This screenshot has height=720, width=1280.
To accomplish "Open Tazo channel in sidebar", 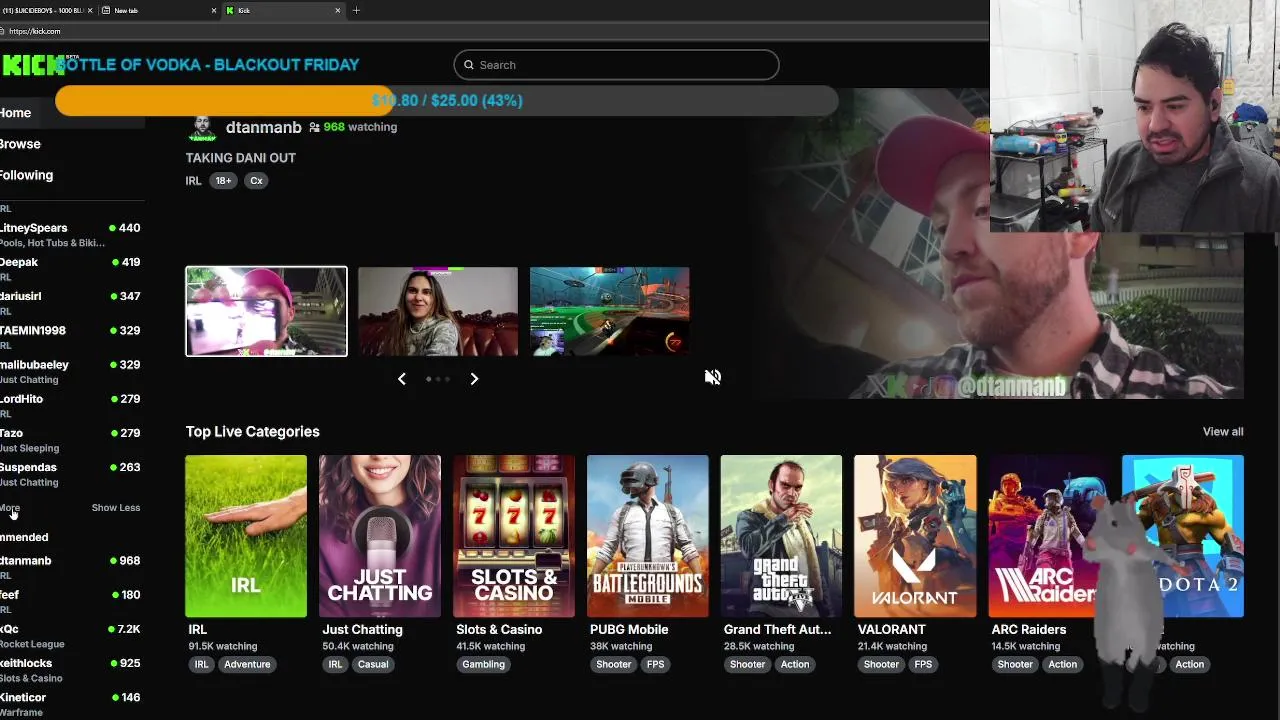I will (72, 439).
